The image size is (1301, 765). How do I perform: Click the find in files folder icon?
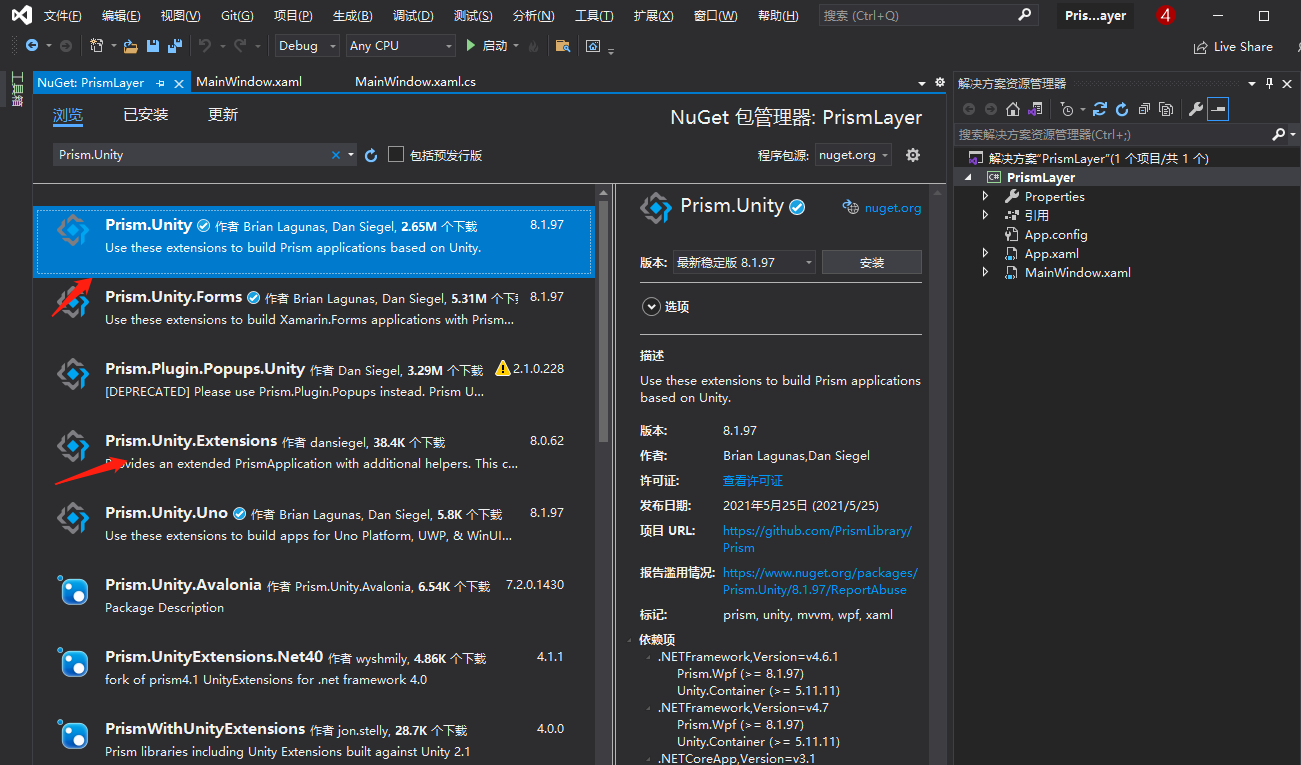[563, 46]
